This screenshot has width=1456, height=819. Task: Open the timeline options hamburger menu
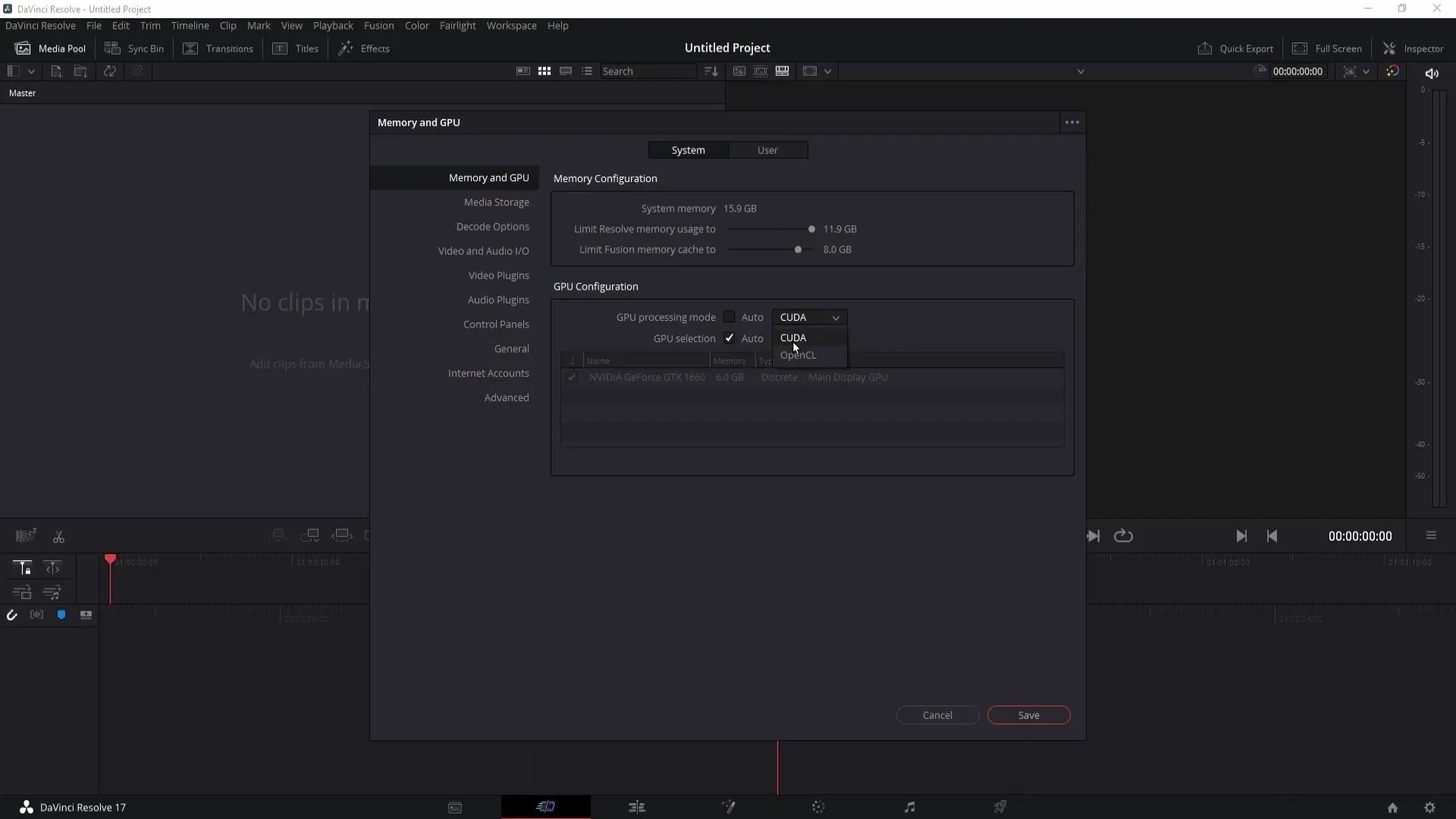click(x=1431, y=535)
